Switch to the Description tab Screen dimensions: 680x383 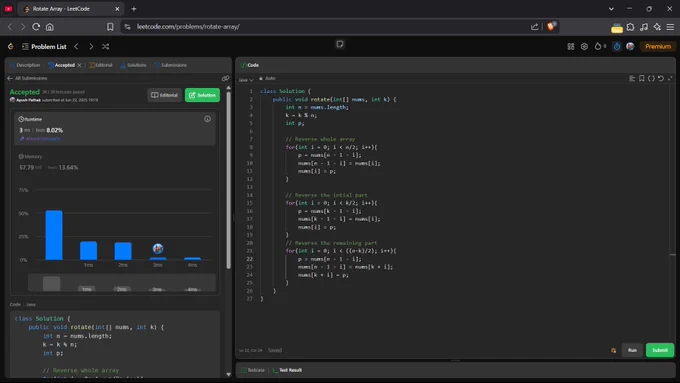pyautogui.click(x=25, y=65)
